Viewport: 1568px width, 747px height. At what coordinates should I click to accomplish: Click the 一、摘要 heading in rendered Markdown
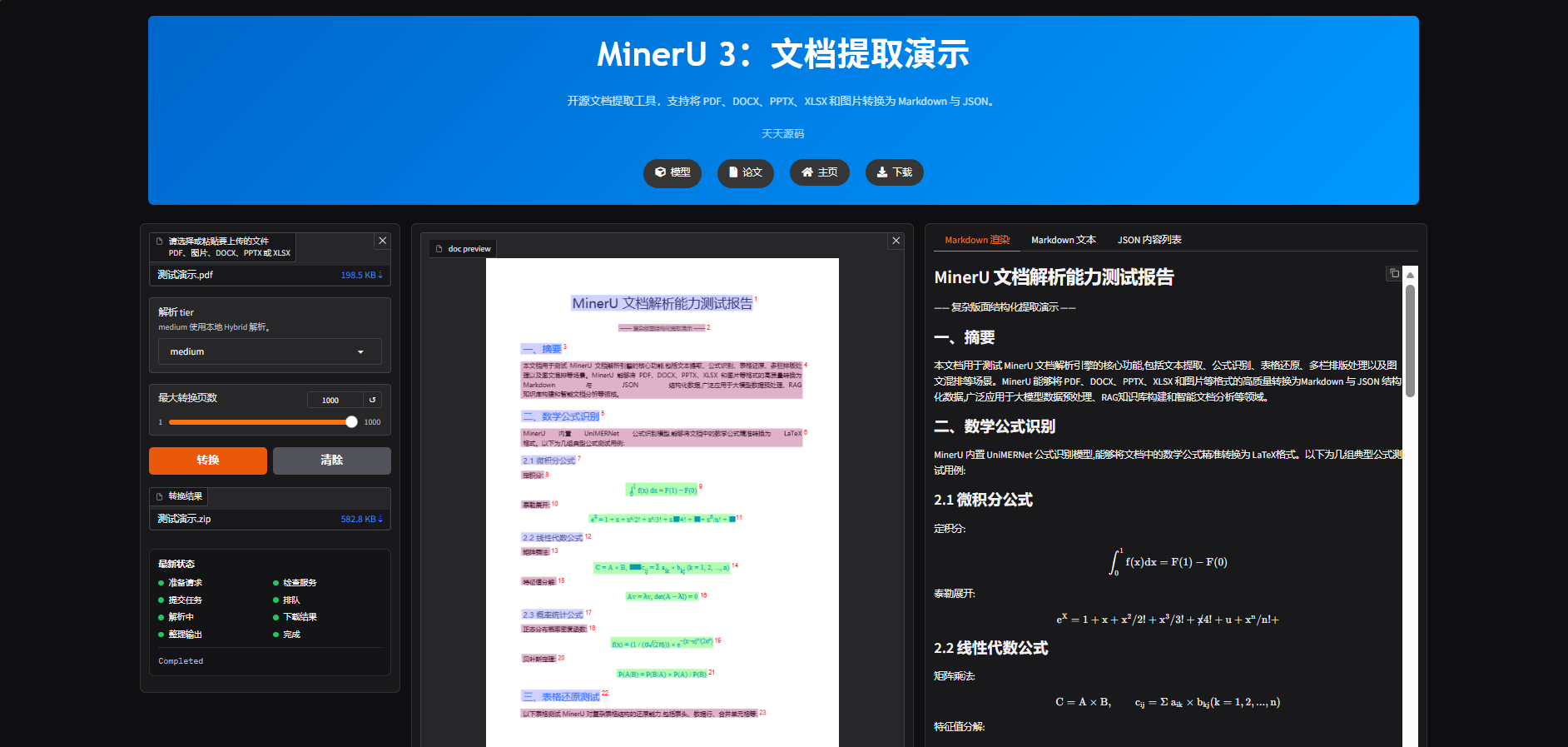click(965, 337)
